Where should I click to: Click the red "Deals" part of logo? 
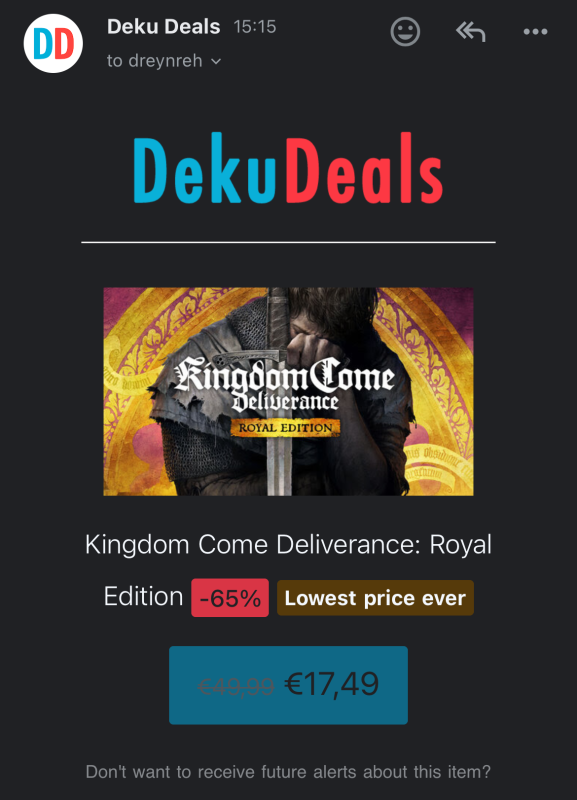[364, 168]
